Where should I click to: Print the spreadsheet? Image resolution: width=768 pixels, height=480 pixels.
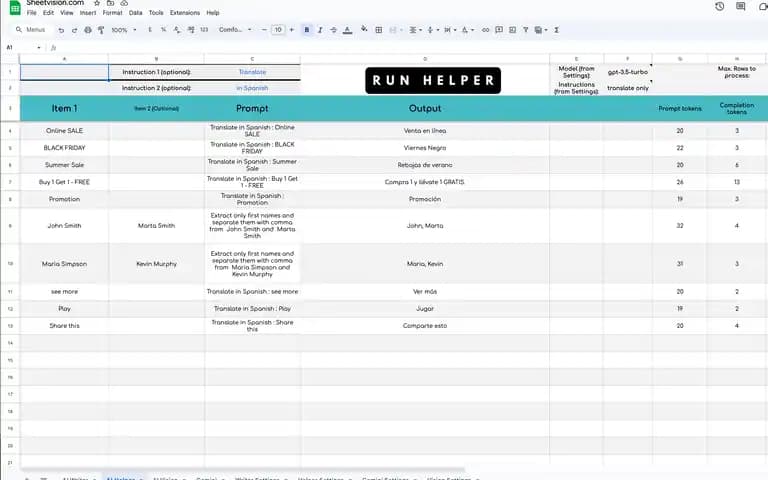[x=88, y=30]
